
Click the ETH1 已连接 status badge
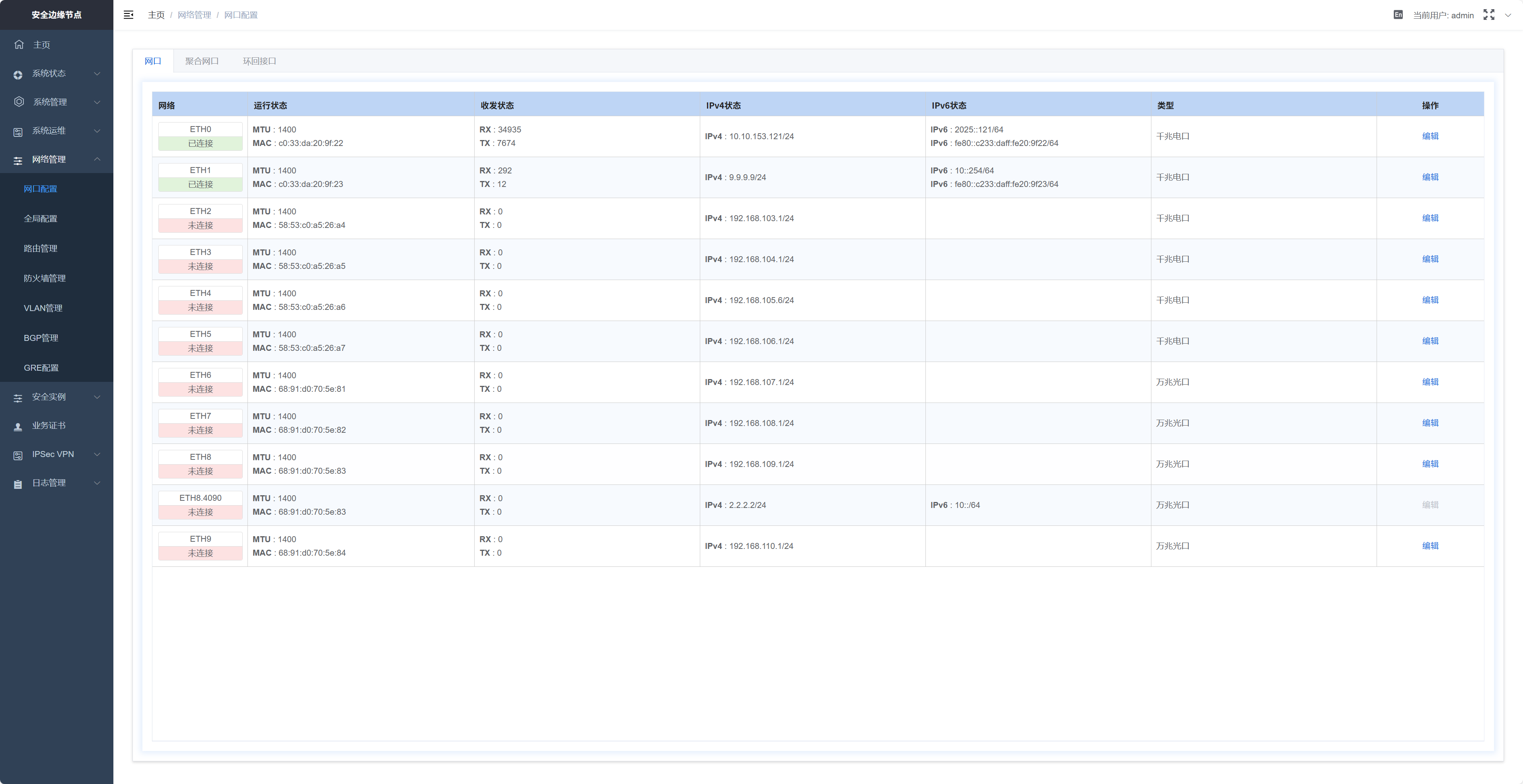point(201,185)
